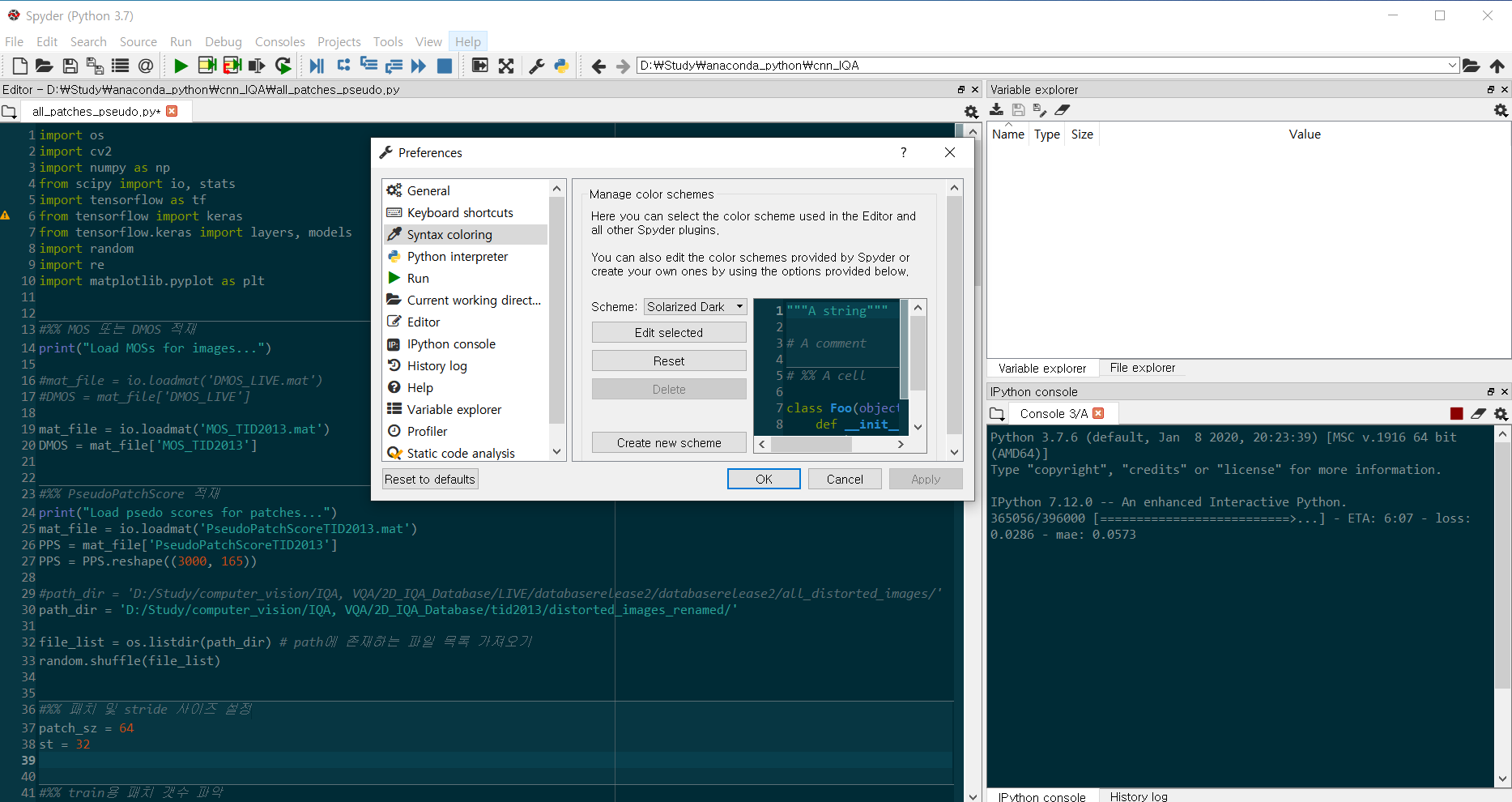Continue execution until next breakpoint icon
The width and height of the screenshot is (1512, 802).
coord(419,66)
